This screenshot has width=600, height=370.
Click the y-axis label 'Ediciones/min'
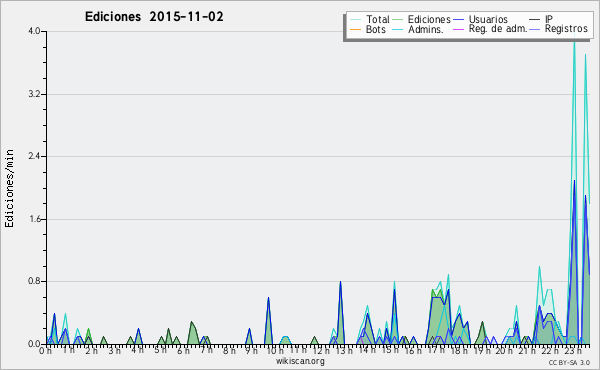(9, 188)
